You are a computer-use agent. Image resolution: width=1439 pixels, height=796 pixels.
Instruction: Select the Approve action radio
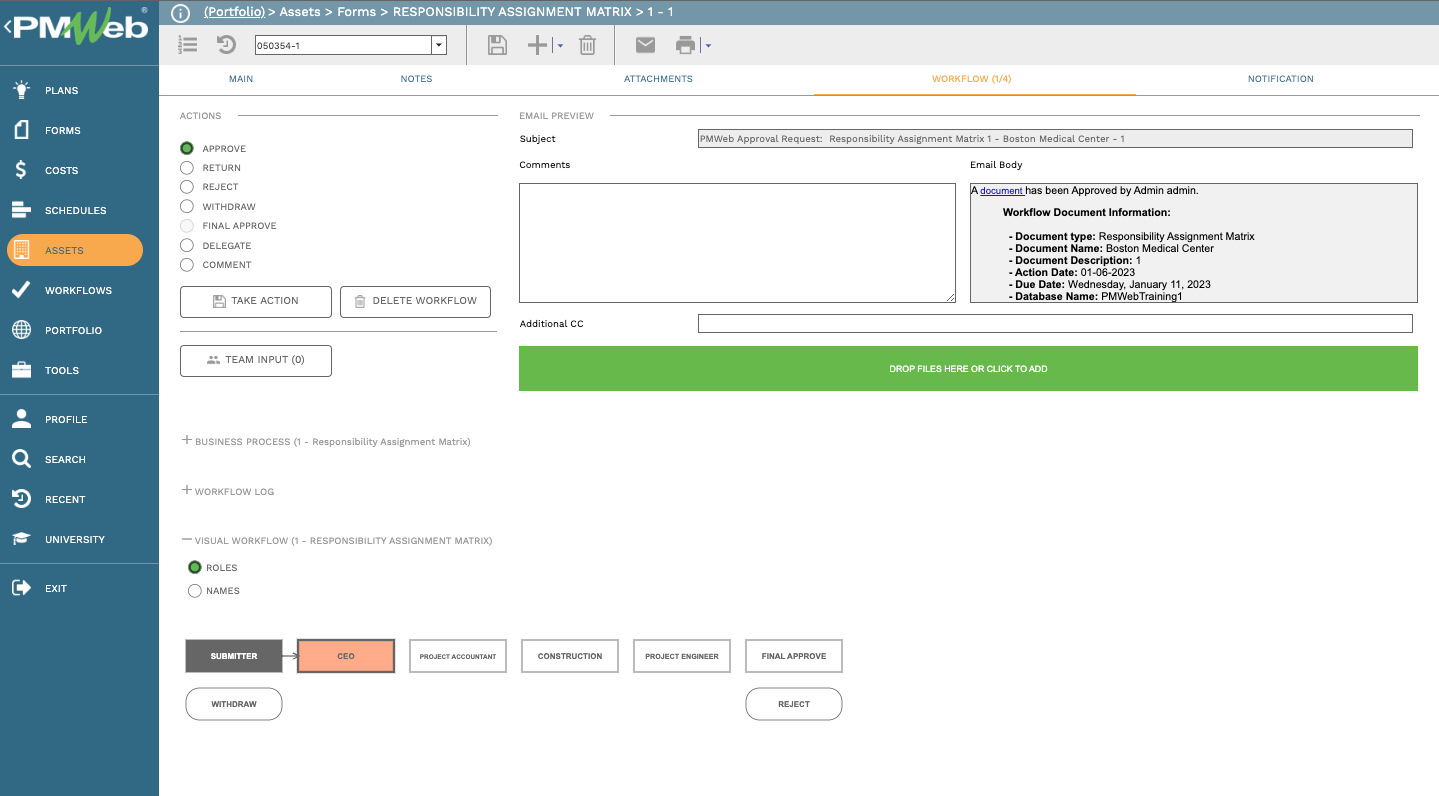187,148
